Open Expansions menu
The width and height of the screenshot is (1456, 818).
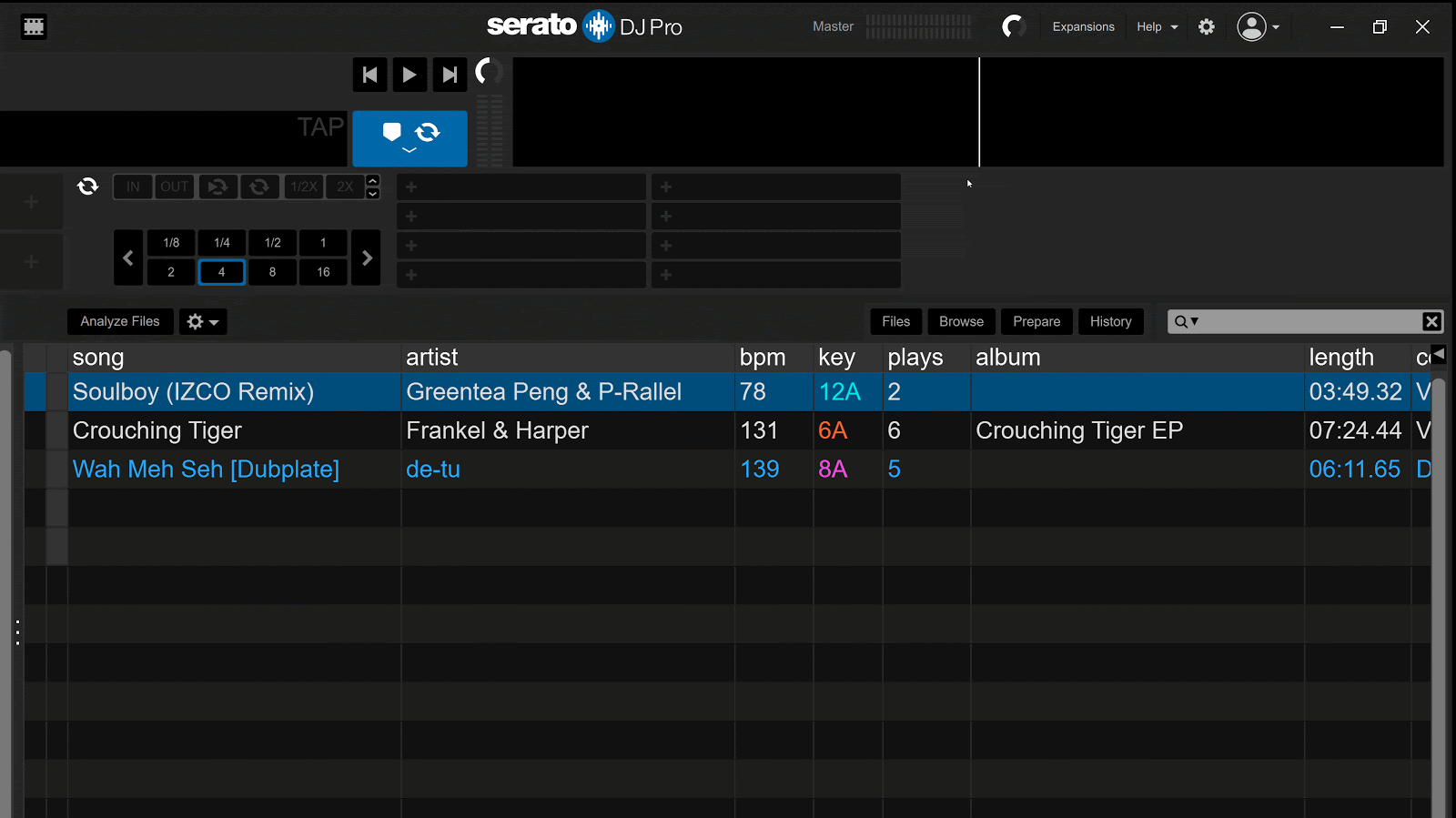coord(1083,26)
